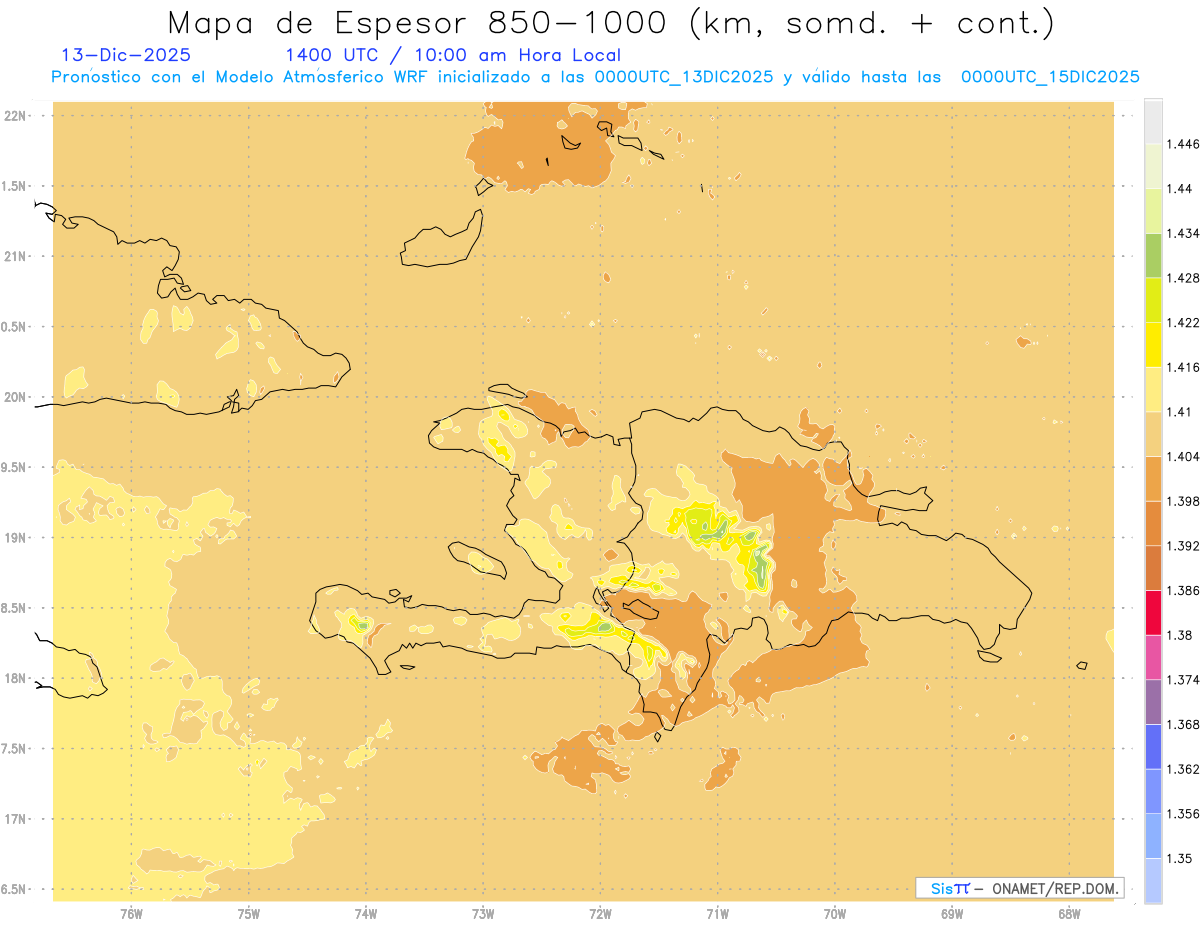Click the longitude label '69W'
The height and width of the screenshot is (927, 1200).
952,912
